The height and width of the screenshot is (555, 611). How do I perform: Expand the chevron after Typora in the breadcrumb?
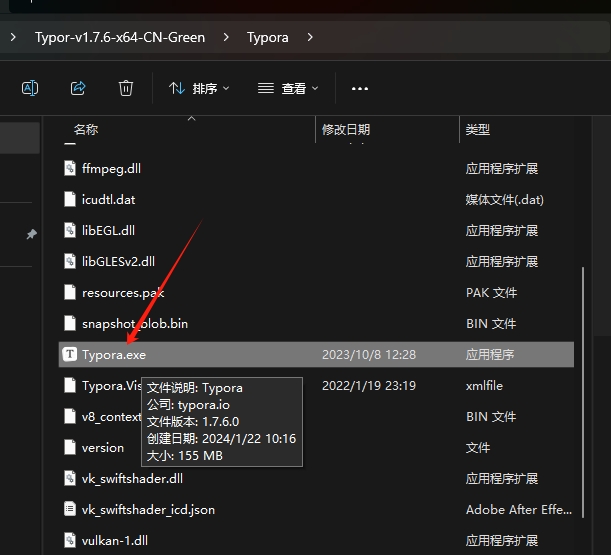[310, 37]
